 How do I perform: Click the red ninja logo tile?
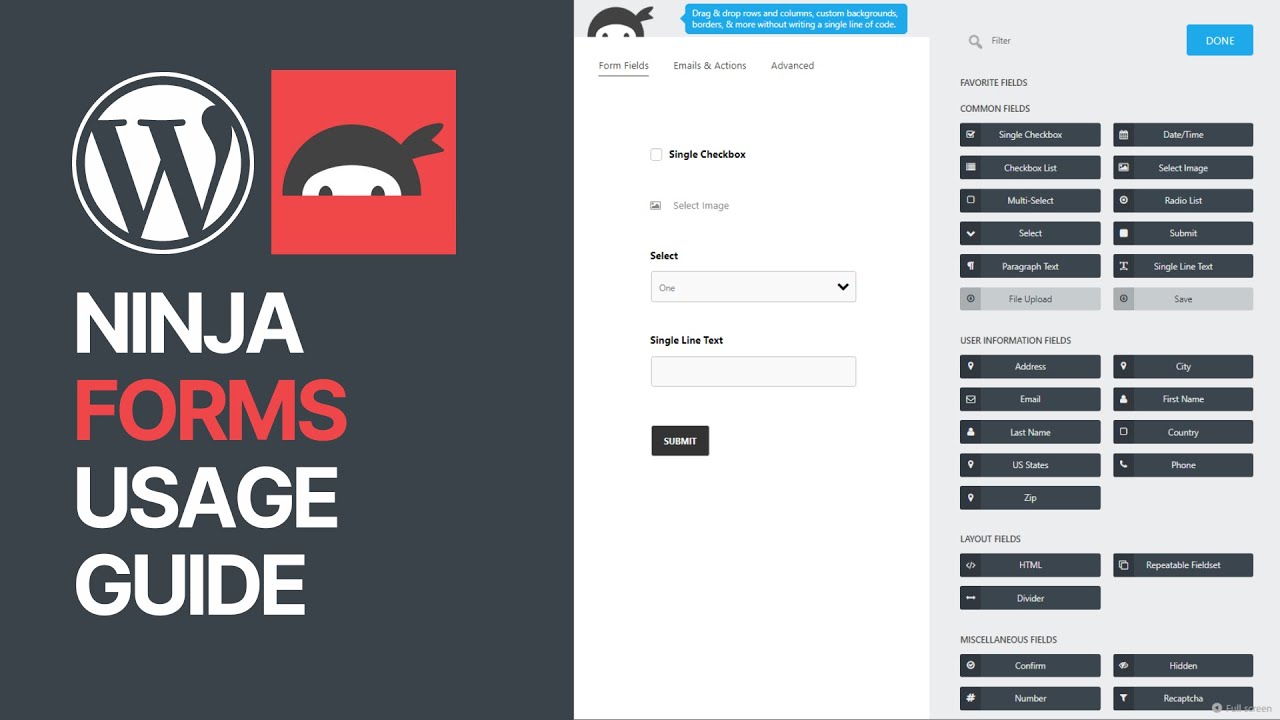point(363,162)
